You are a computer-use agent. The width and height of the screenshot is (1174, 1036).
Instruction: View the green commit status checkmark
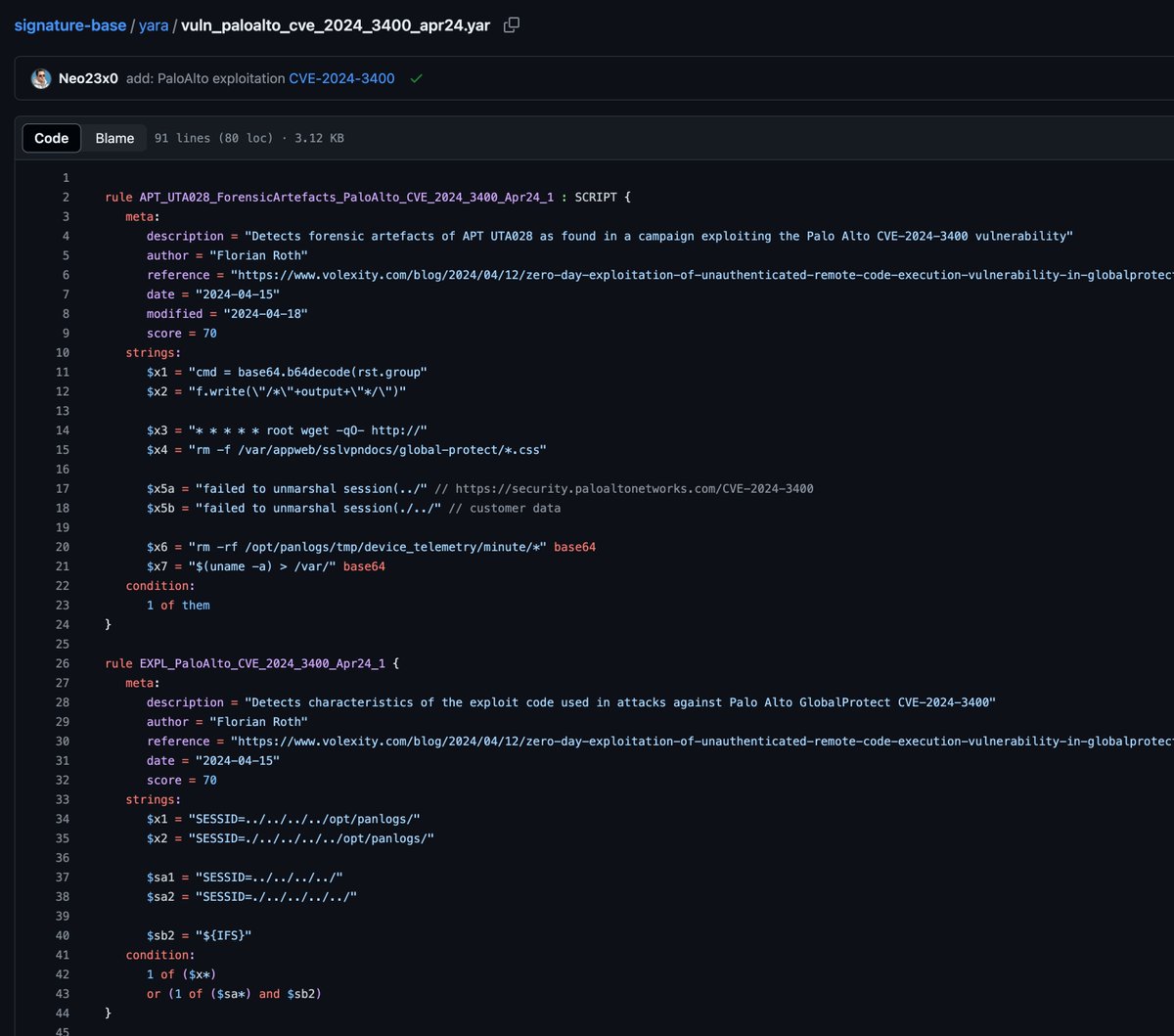point(417,78)
